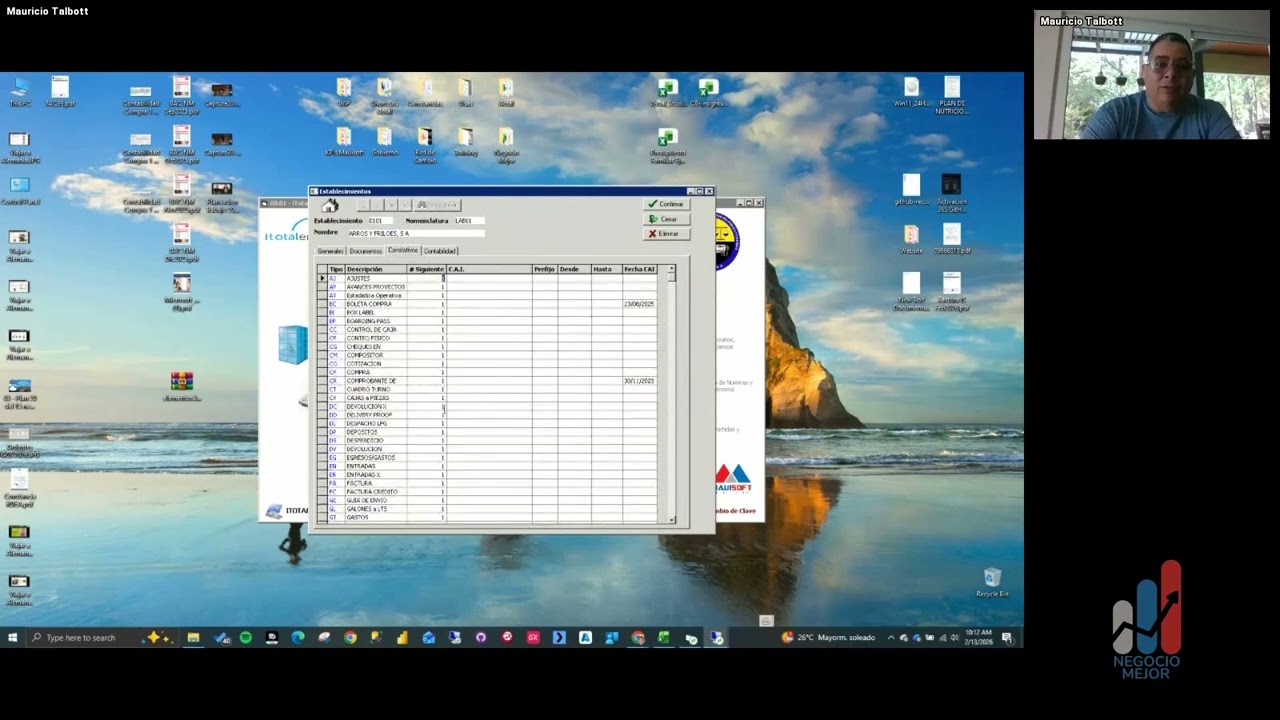Viewport: 1280px width, 720px height.
Task: Select the Correlativos tab
Action: [403, 250]
